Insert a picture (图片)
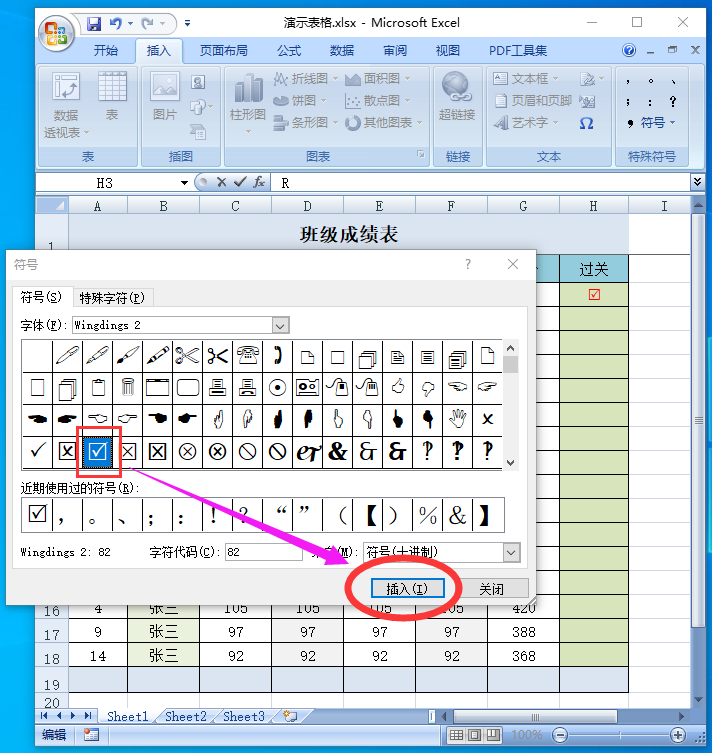Screen dimensions: 712x753 [165, 96]
